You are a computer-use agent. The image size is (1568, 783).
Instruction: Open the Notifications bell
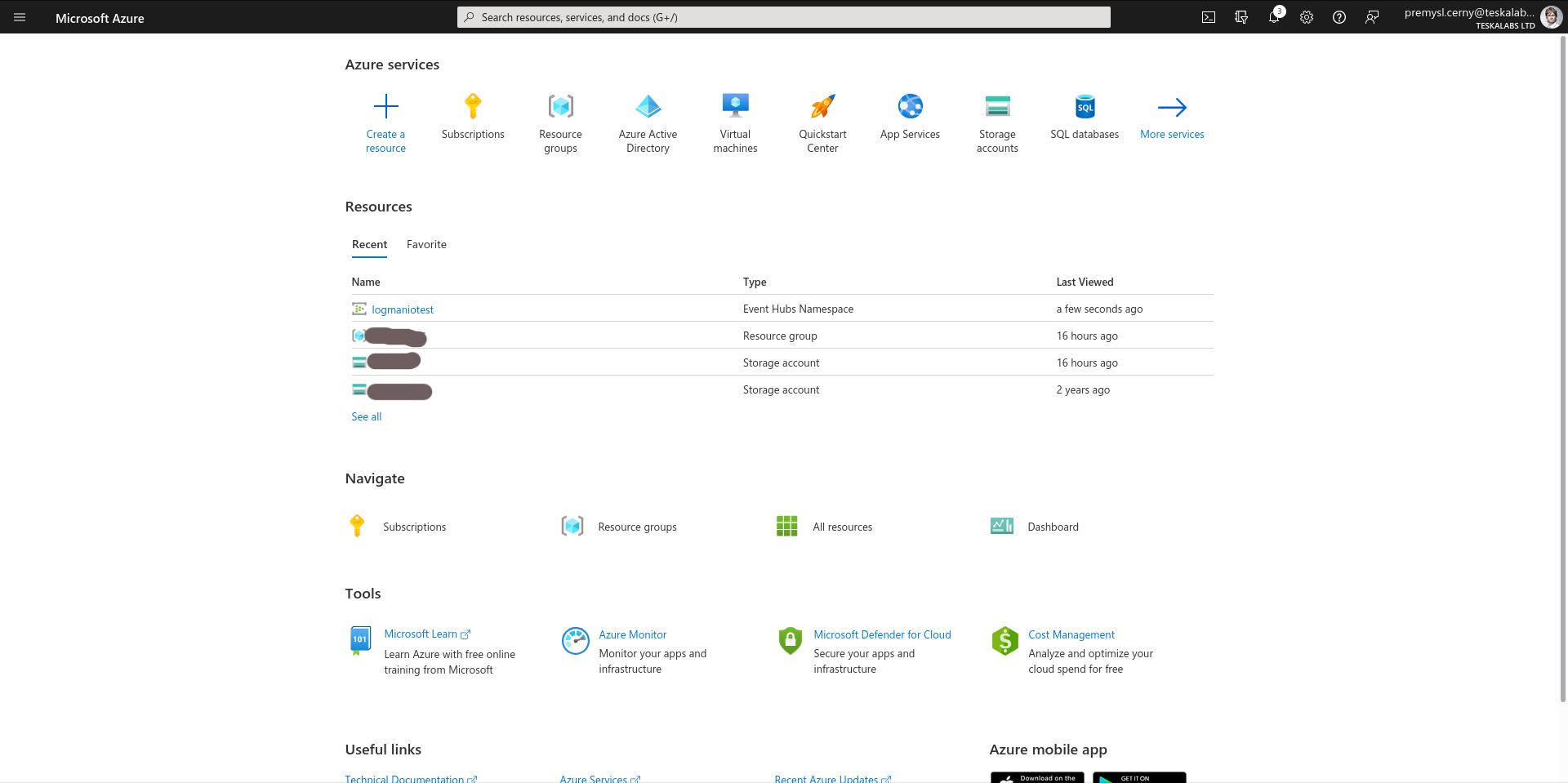pyautogui.click(x=1274, y=17)
